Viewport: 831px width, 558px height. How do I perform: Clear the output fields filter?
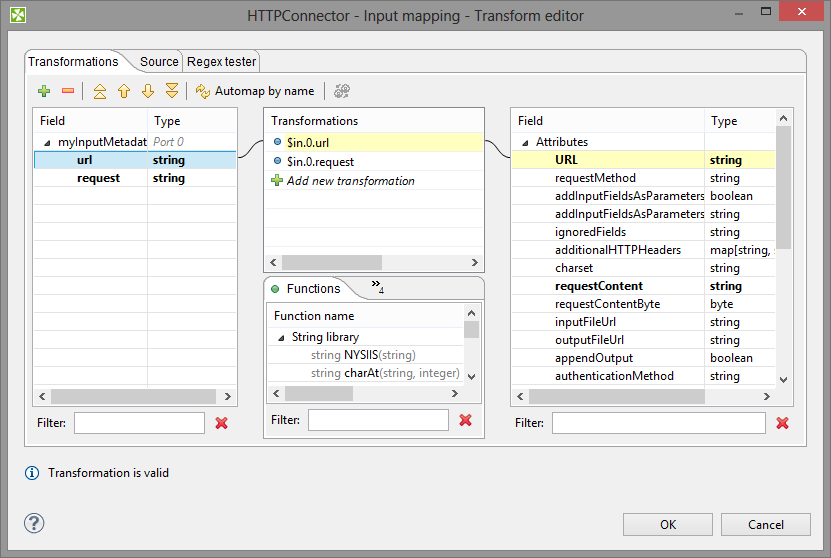[782, 423]
